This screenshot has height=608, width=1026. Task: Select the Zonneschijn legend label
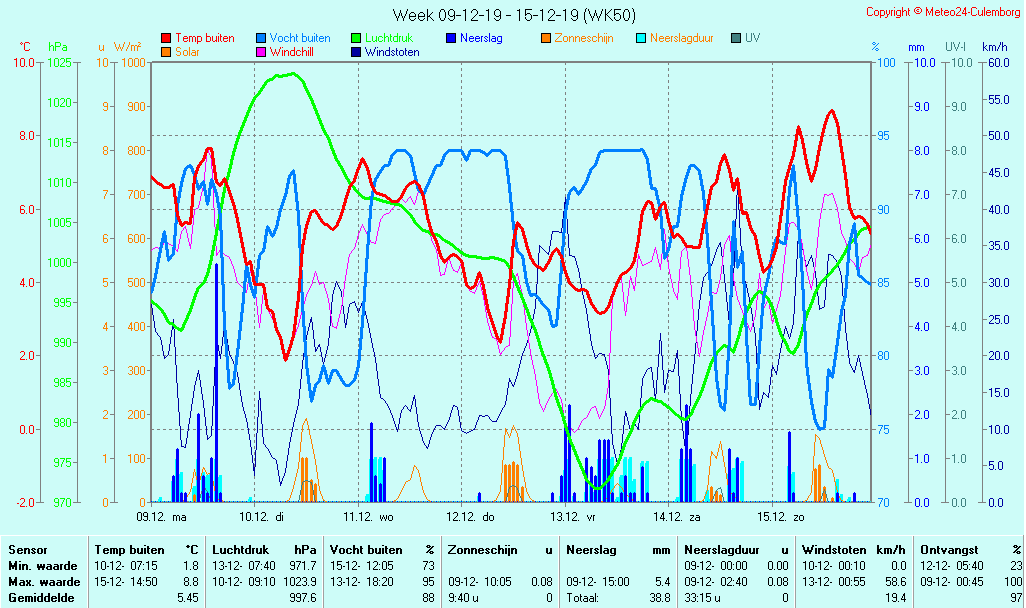coord(583,38)
